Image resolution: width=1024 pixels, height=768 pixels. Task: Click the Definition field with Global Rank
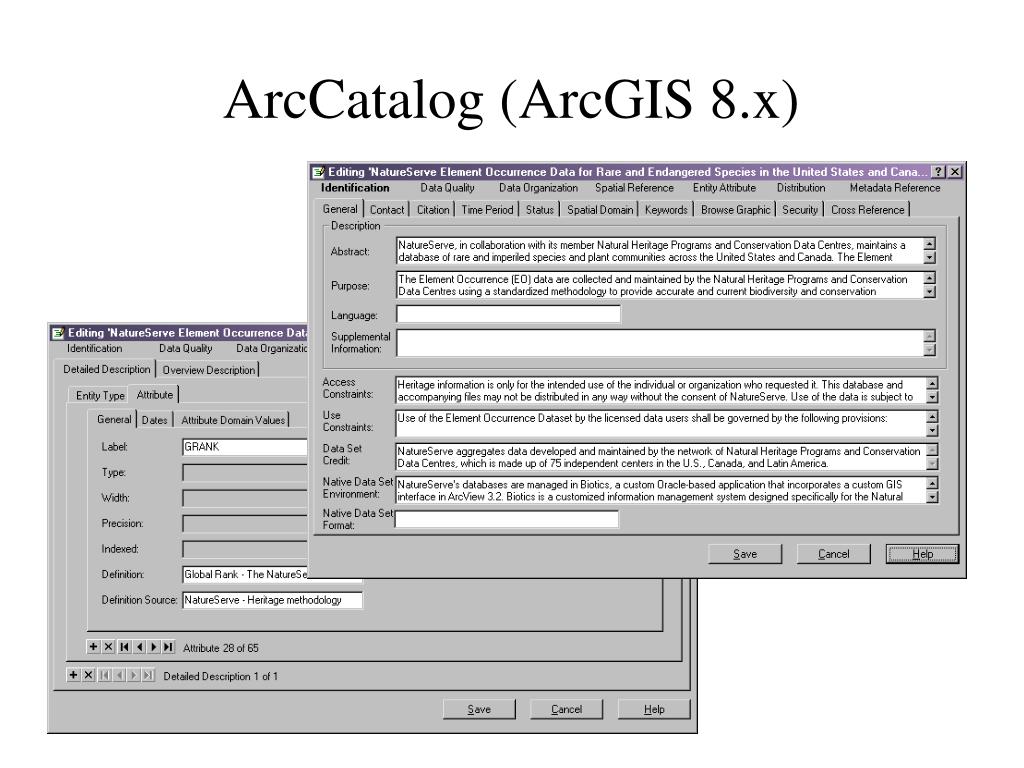point(244,575)
